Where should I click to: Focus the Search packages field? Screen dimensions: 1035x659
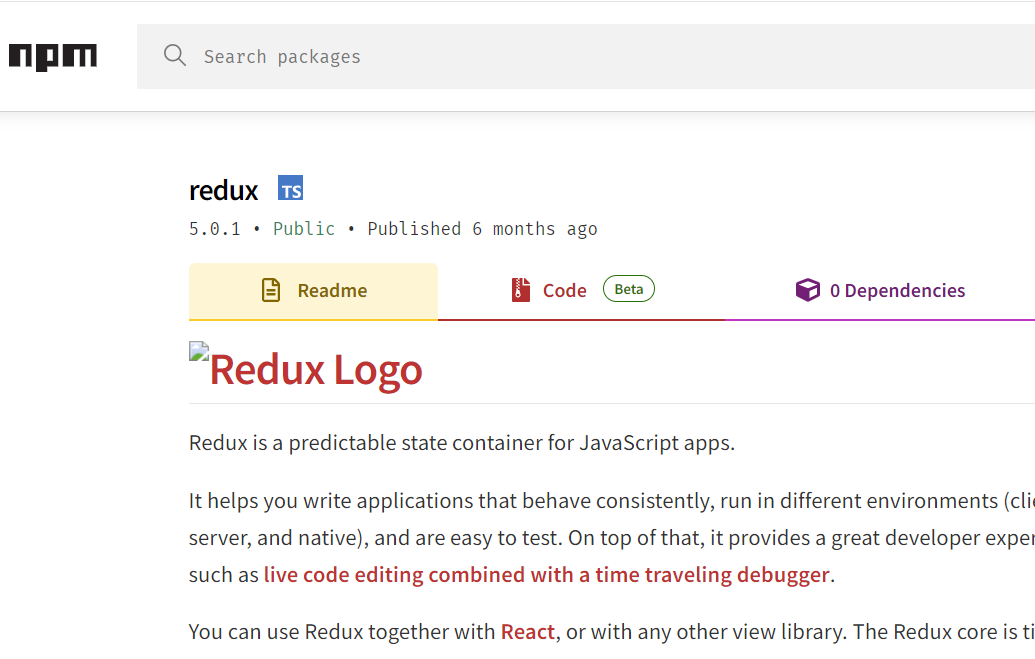tap(585, 57)
